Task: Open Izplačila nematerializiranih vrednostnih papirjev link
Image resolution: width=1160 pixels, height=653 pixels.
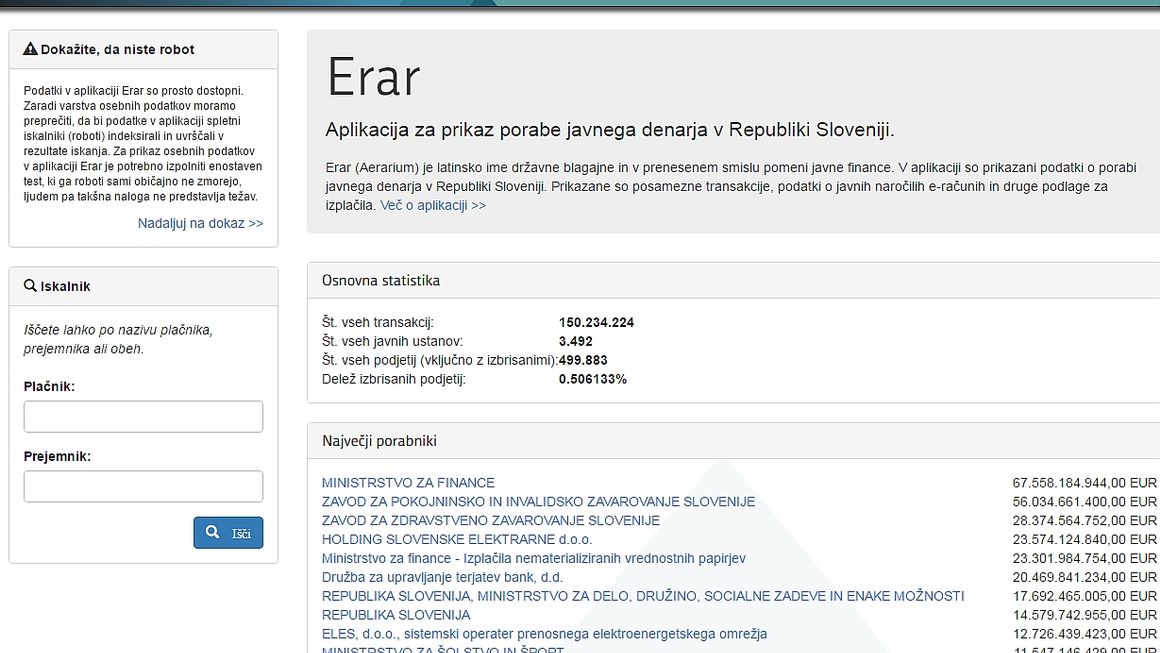Action: (533, 558)
